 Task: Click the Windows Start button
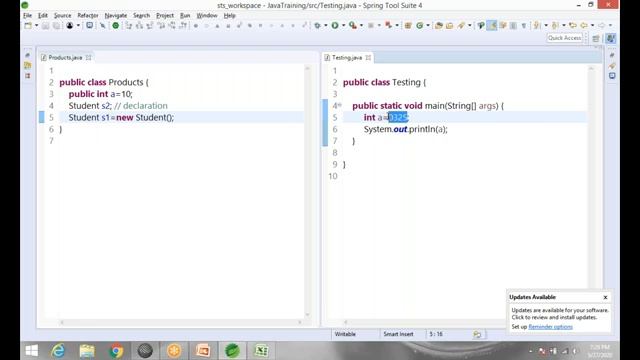point(31,351)
